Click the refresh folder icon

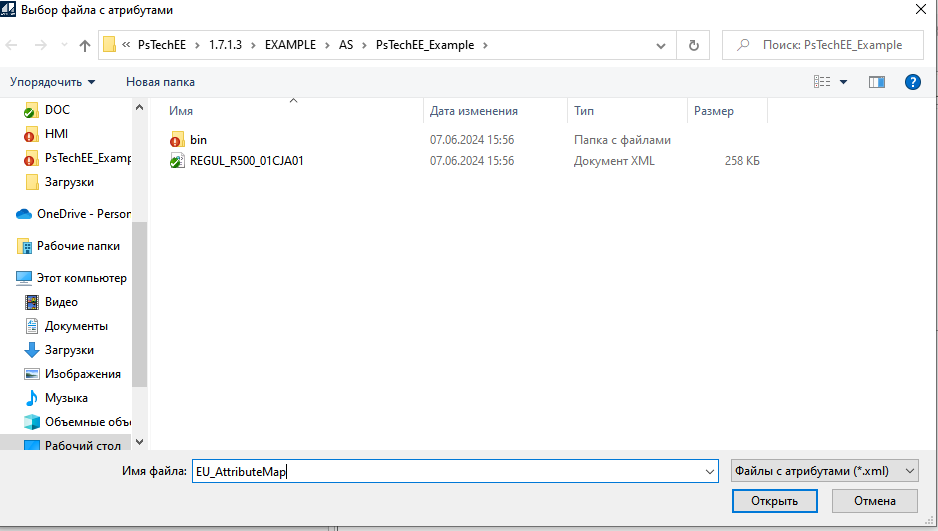pos(692,45)
